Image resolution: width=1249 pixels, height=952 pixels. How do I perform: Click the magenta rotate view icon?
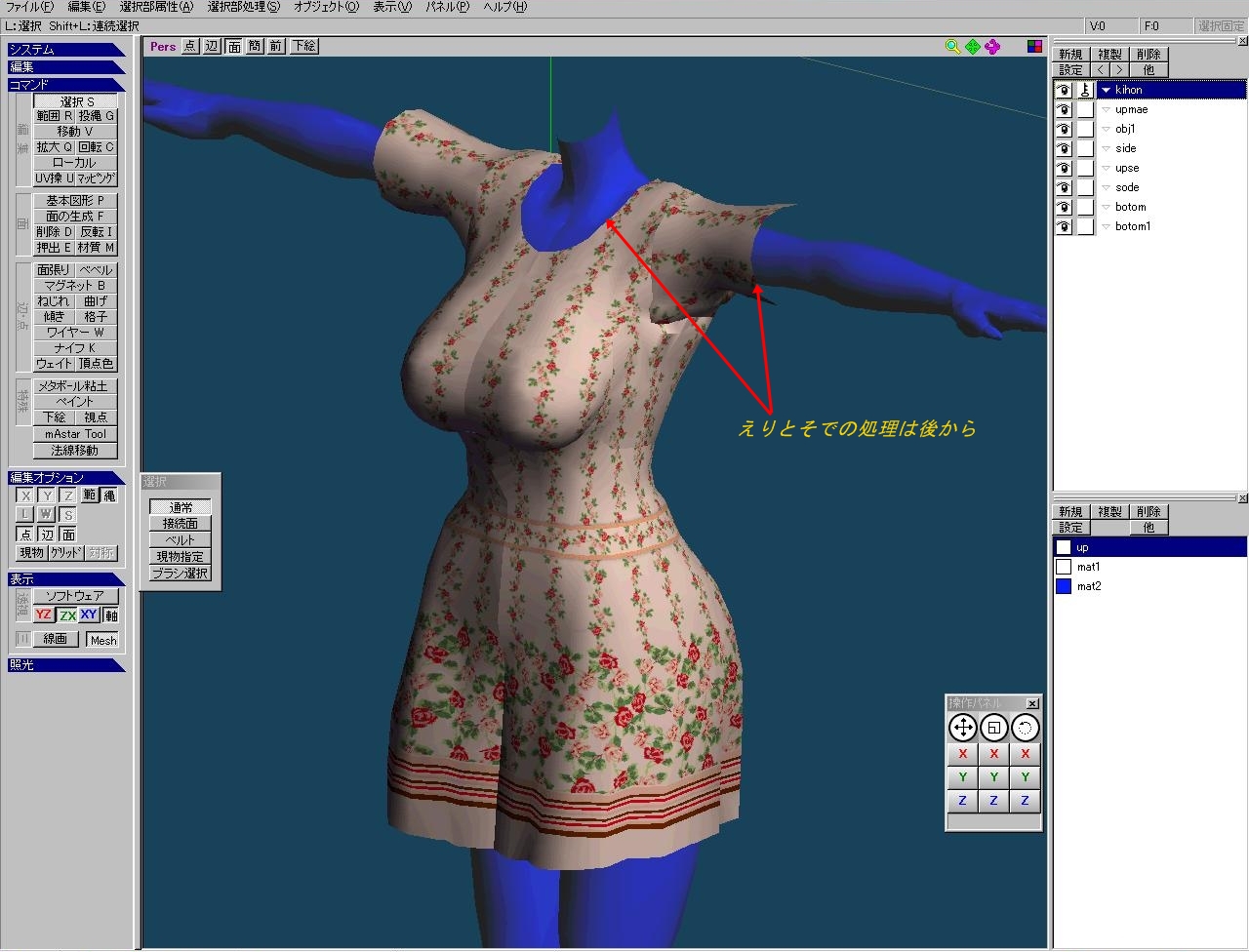tap(992, 47)
